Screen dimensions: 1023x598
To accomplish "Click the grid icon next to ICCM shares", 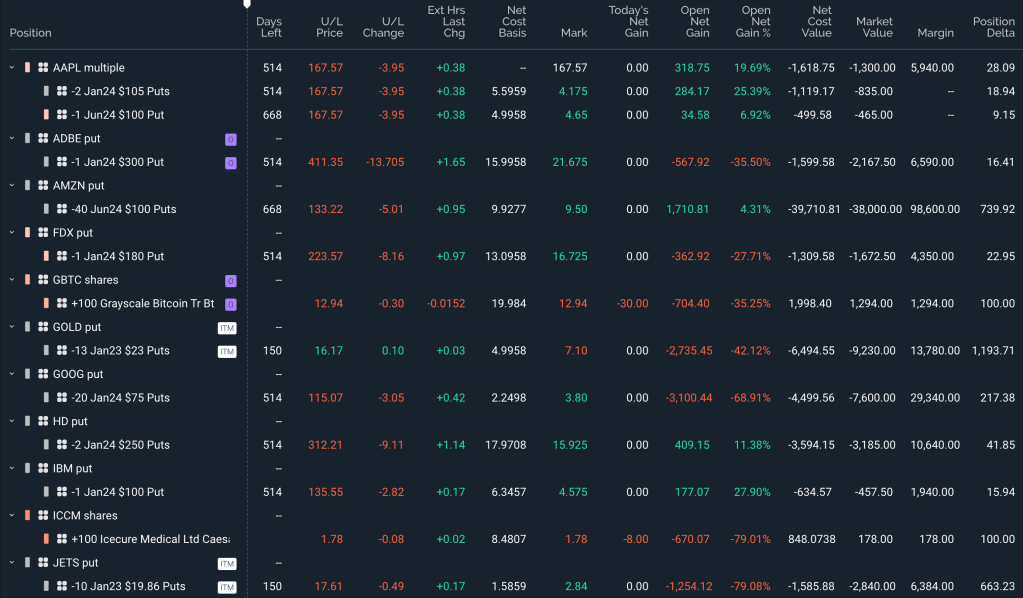I will point(43,516).
